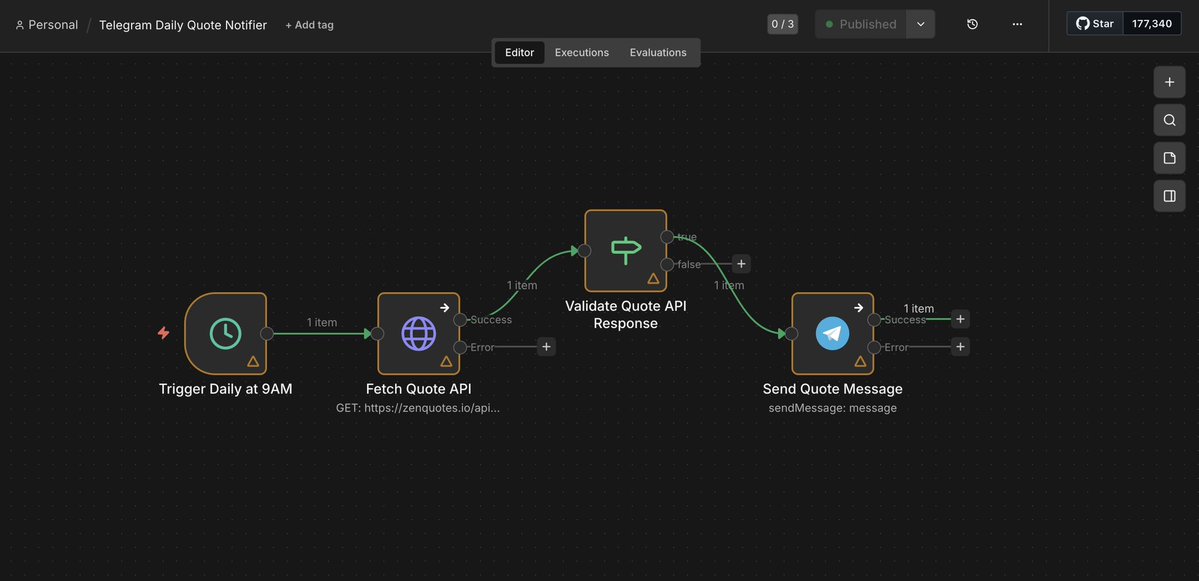Click the Send Quote Message label
This screenshot has width=1199, height=581.
pyautogui.click(x=833, y=389)
